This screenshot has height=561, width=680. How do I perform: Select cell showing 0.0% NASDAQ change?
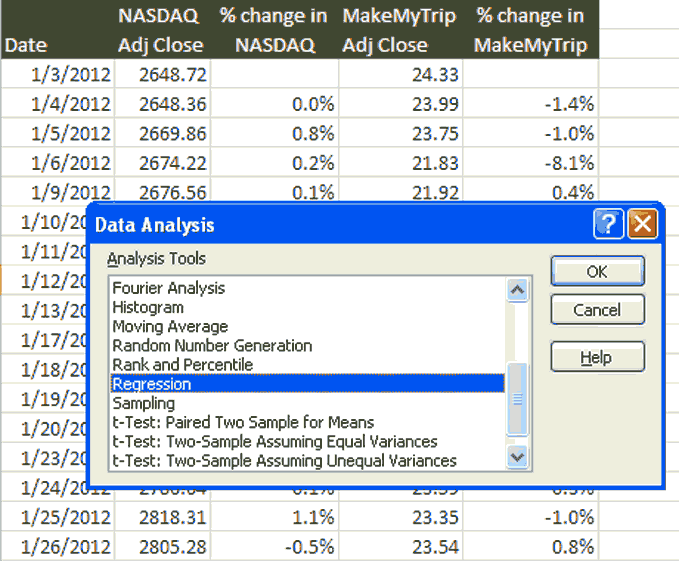pyautogui.click(x=274, y=104)
